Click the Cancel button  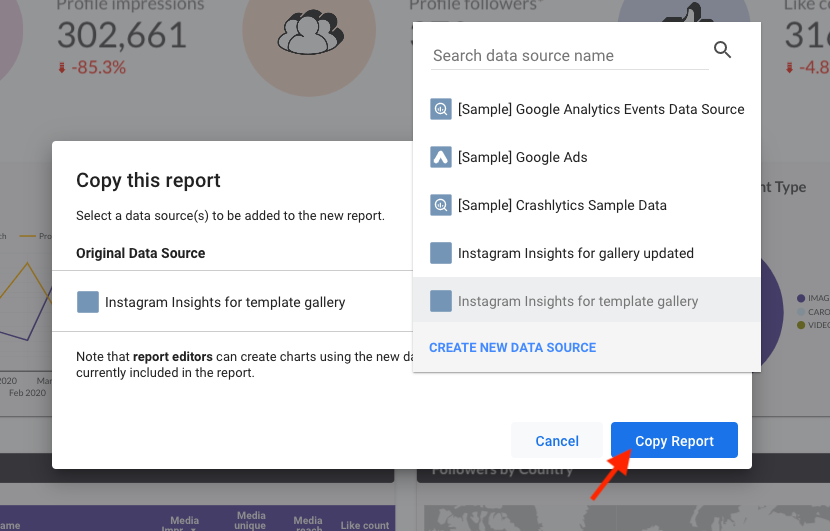(x=557, y=440)
